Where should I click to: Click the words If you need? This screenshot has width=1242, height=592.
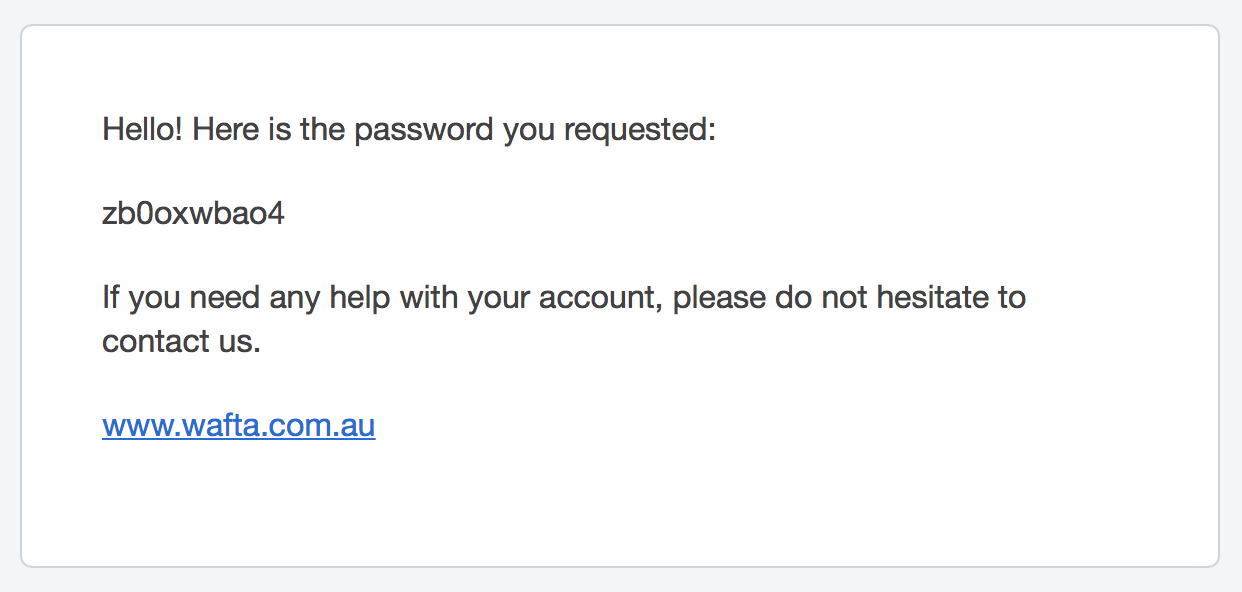[181, 298]
